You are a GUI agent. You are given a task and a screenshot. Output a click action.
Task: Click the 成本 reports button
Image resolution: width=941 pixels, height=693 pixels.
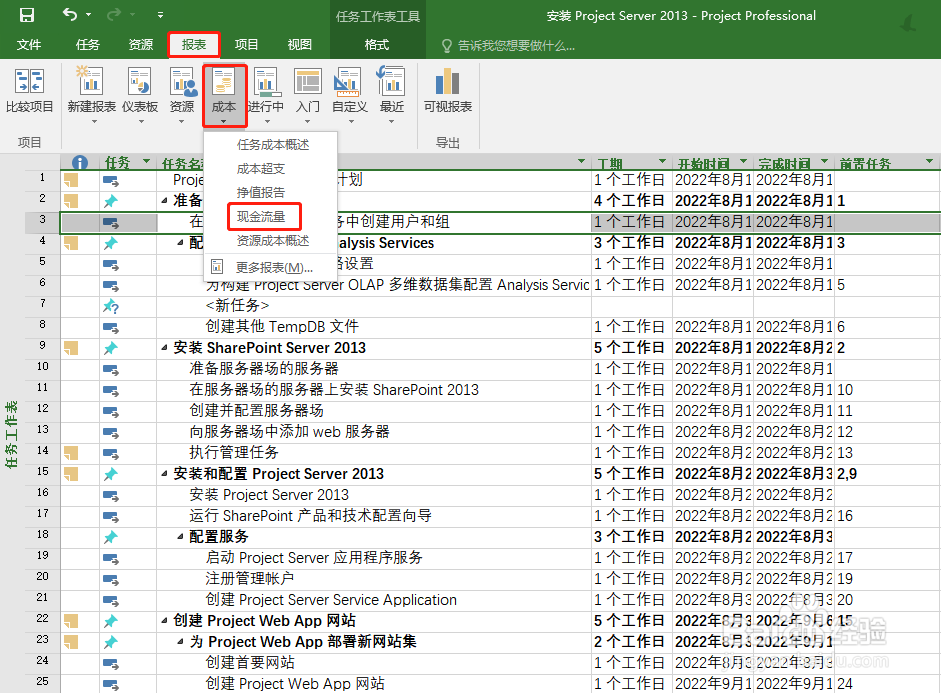(224, 95)
